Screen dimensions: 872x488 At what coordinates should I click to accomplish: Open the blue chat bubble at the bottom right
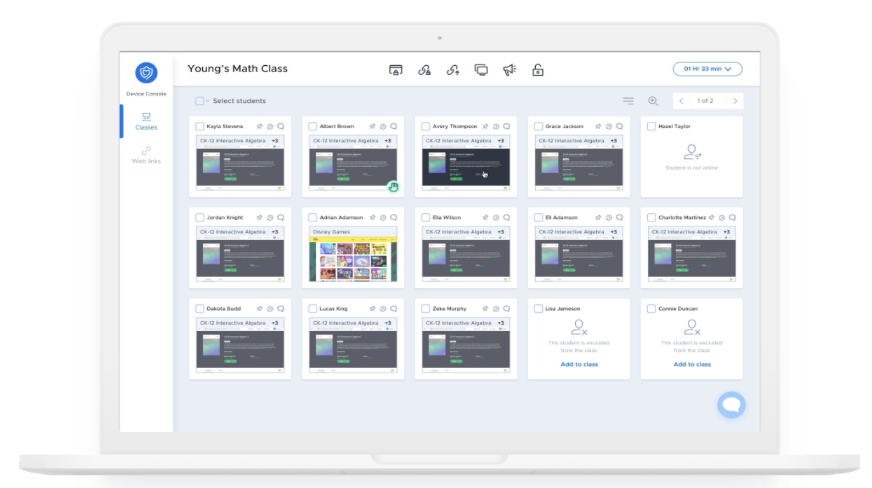(x=731, y=405)
